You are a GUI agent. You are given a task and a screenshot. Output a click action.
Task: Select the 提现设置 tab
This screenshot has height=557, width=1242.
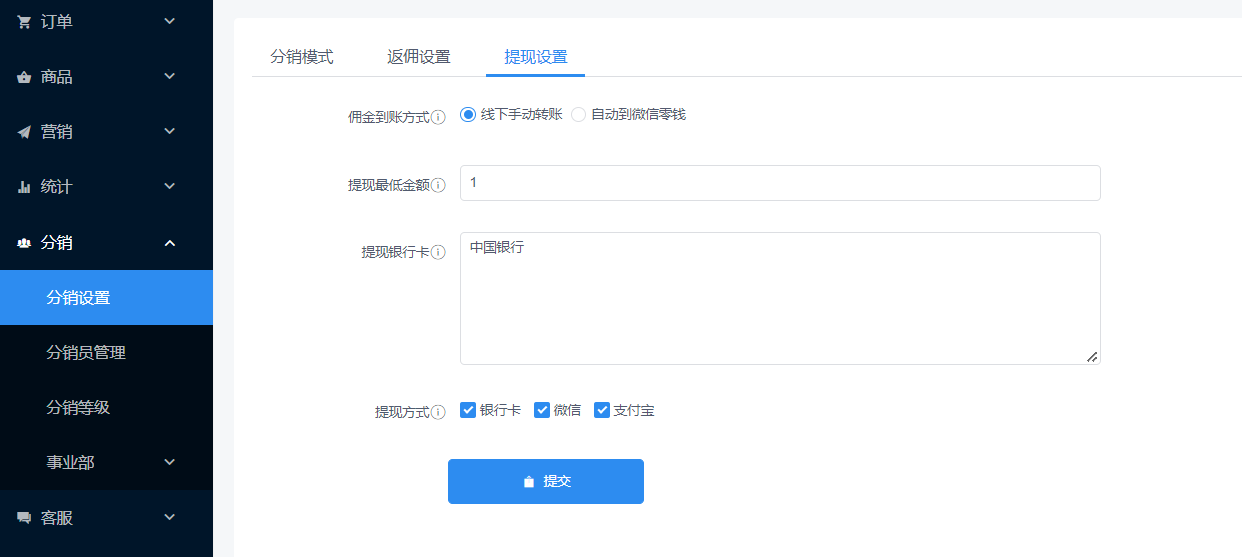(536, 57)
